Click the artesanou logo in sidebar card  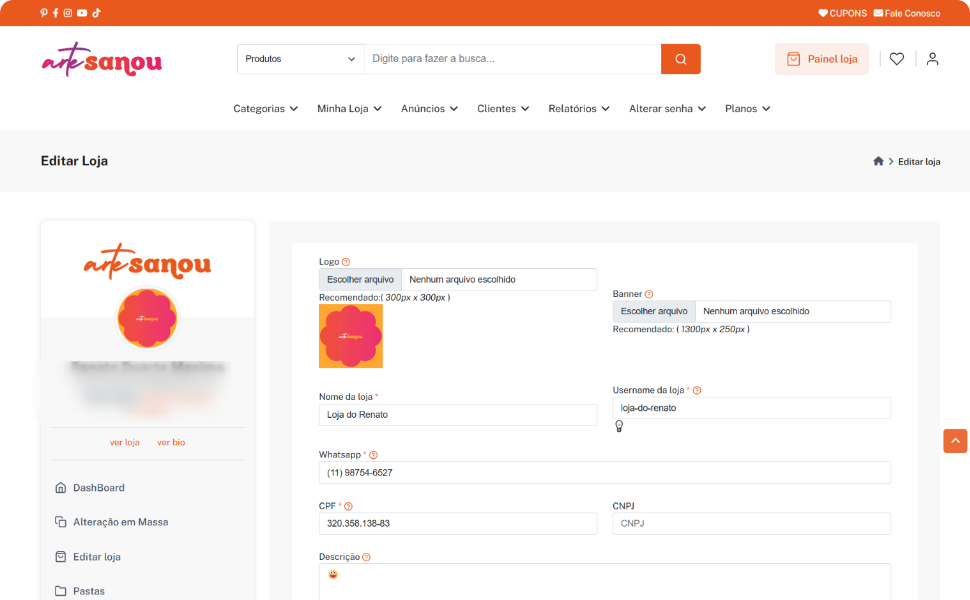point(147,262)
